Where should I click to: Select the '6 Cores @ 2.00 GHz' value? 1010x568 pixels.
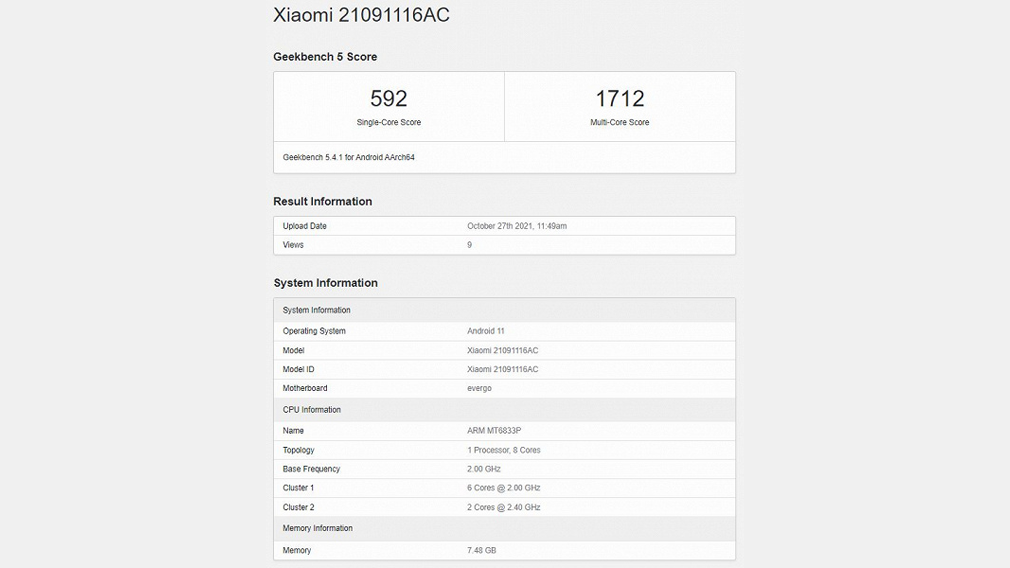504,488
